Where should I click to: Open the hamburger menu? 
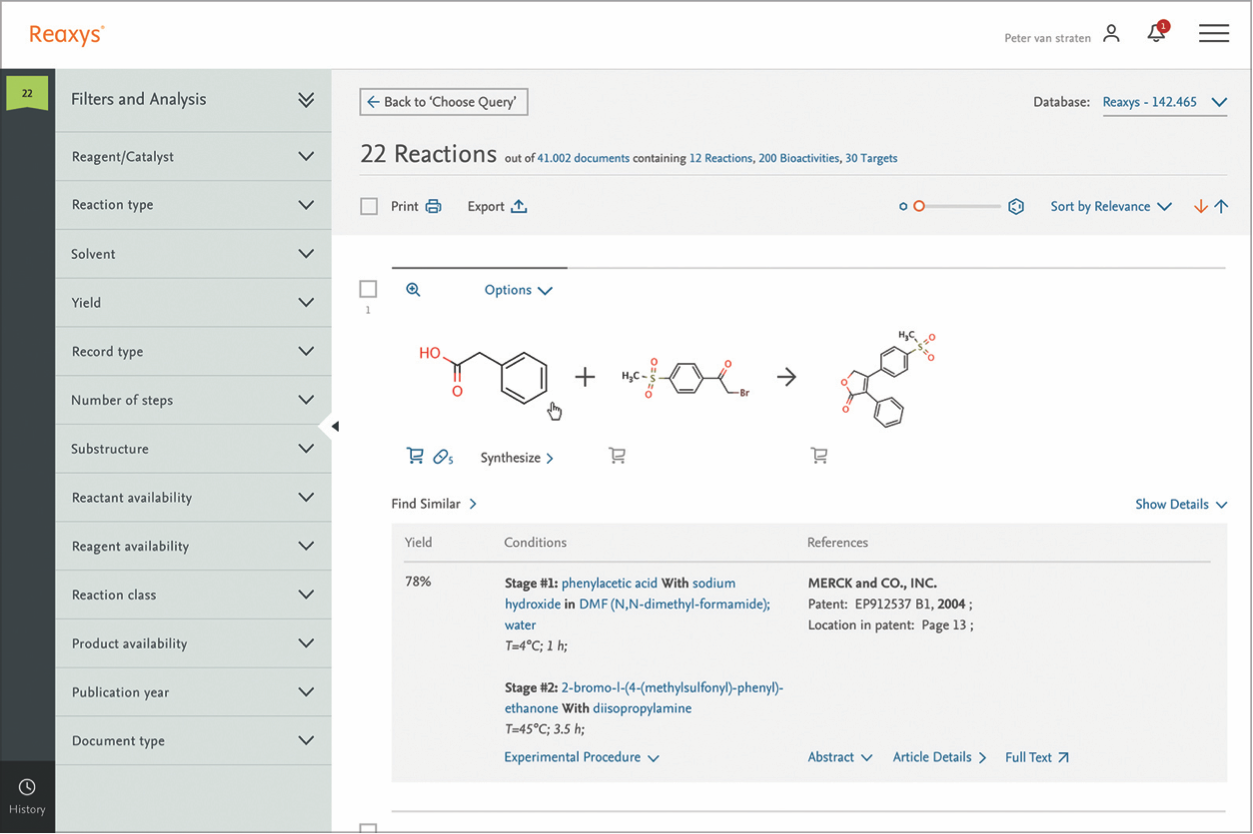pyautogui.click(x=1213, y=33)
